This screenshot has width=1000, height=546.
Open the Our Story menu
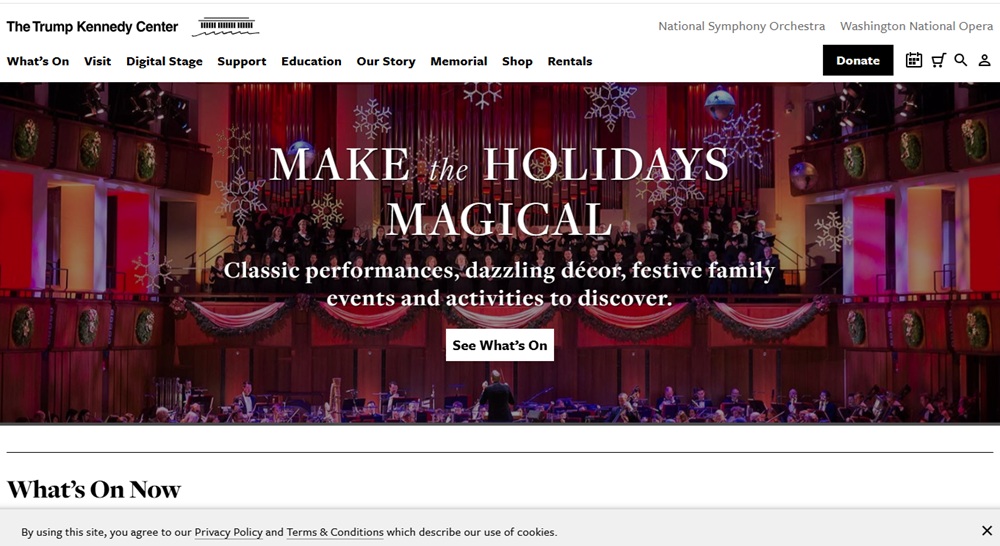point(386,62)
